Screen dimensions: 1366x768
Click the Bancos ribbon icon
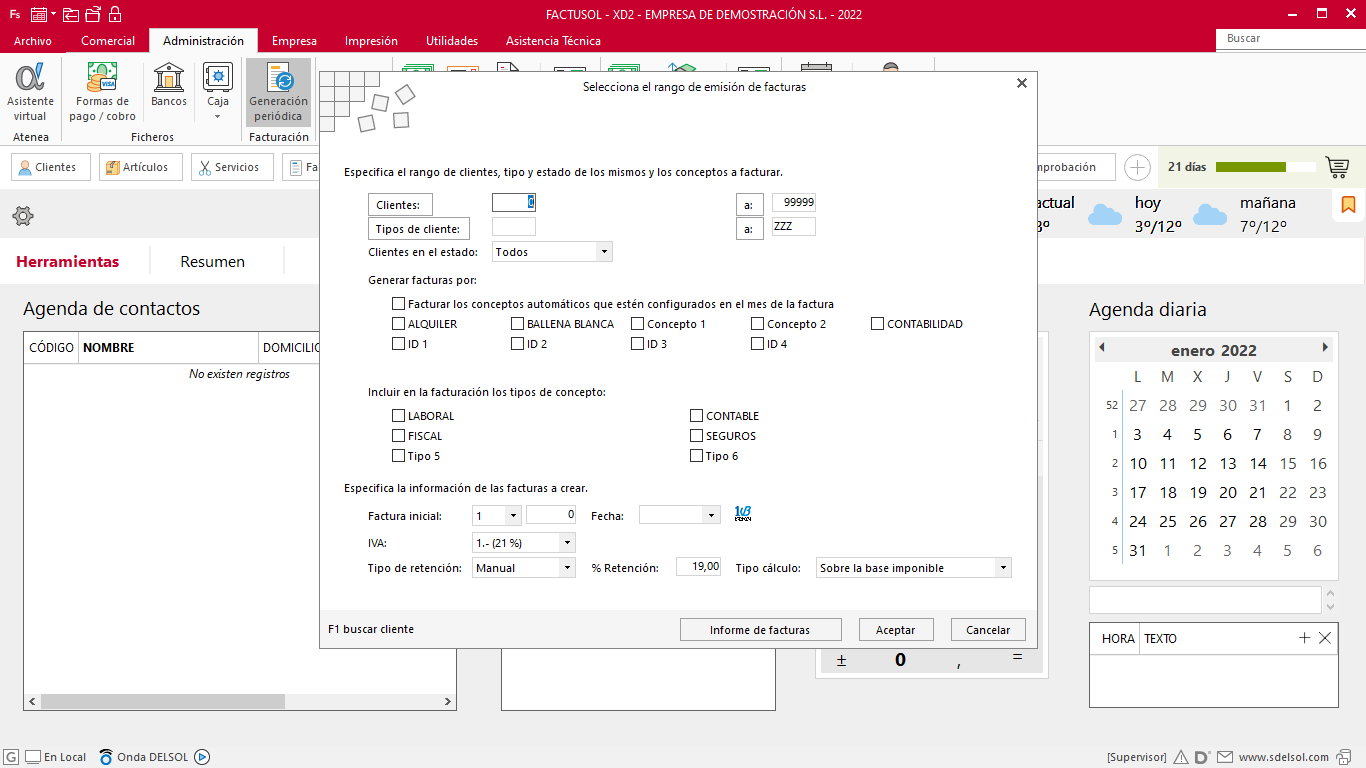(x=169, y=86)
